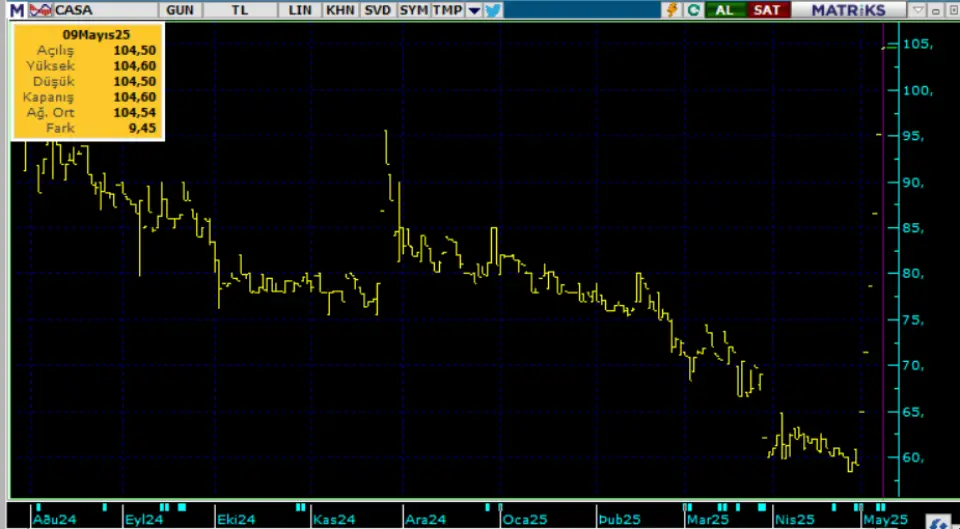Image resolution: width=960 pixels, height=529 pixels.
Task: Click the KHN toolbar button
Action: [340, 10]
